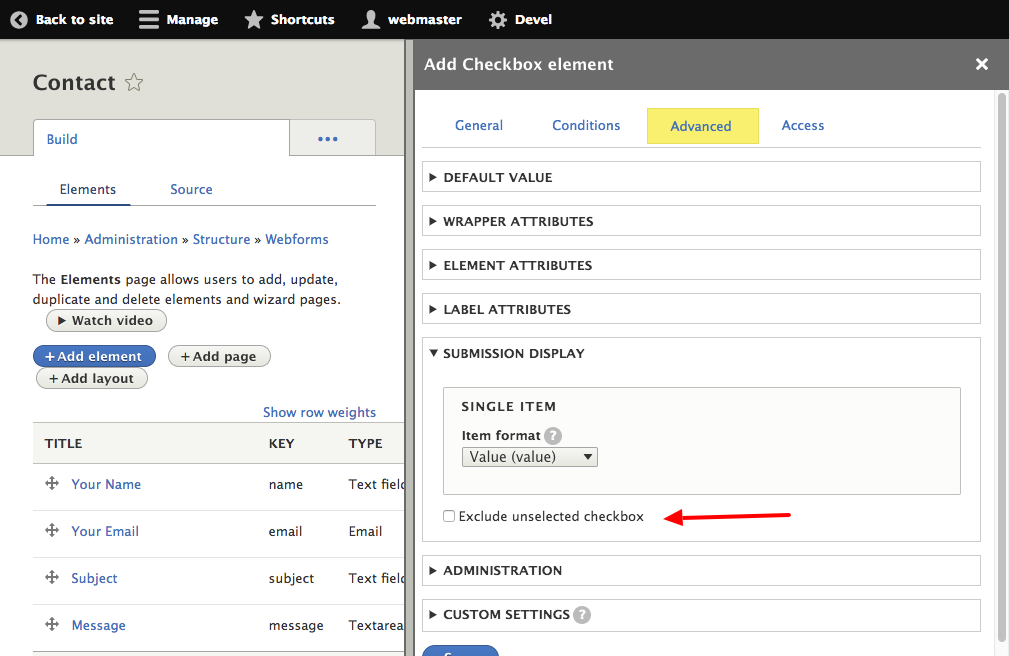Click the drag handle for Message row
This screenshot has height=656, width=1009.
pos(52,624)
